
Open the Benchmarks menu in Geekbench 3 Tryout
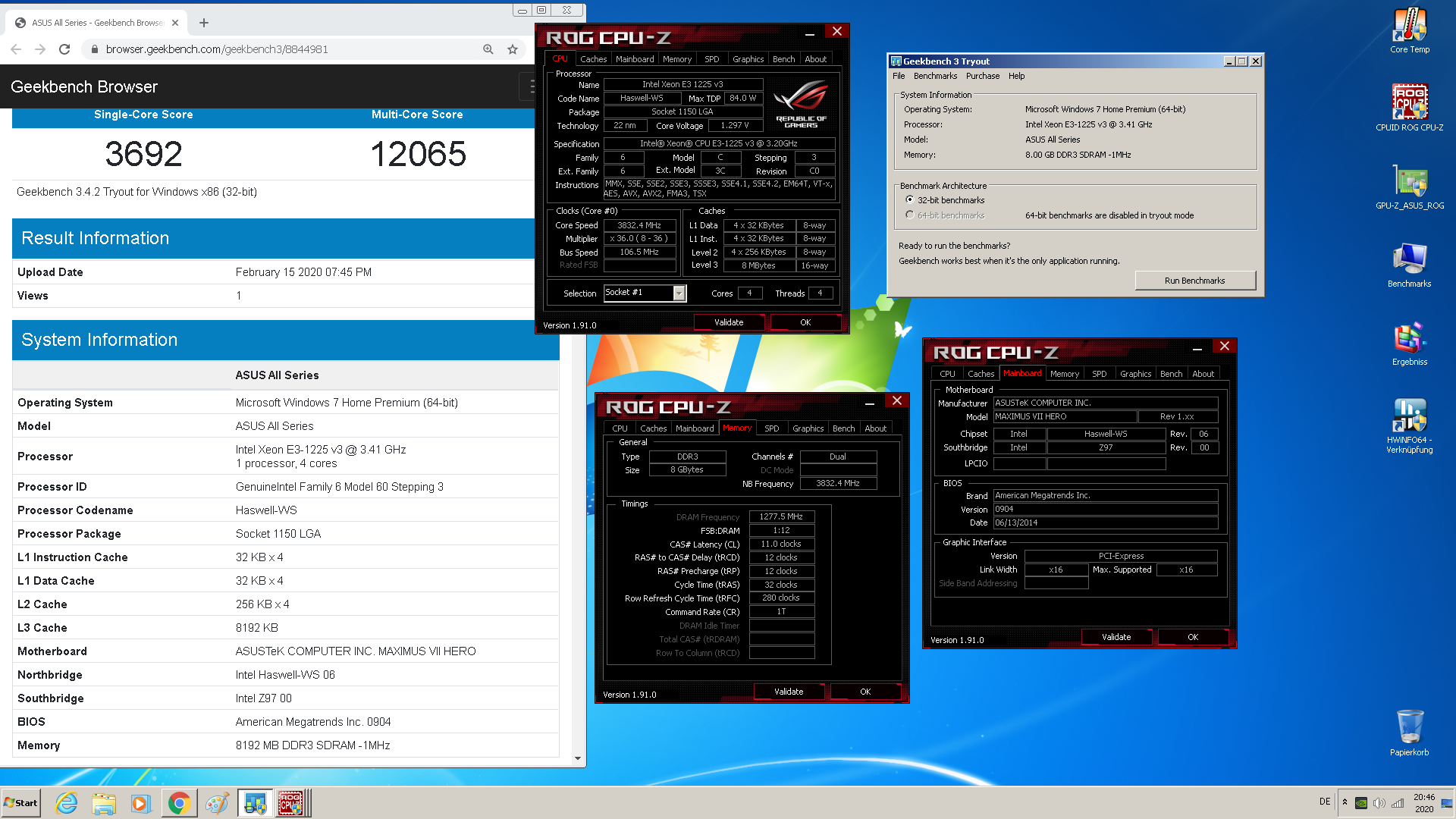click(935, 76)
